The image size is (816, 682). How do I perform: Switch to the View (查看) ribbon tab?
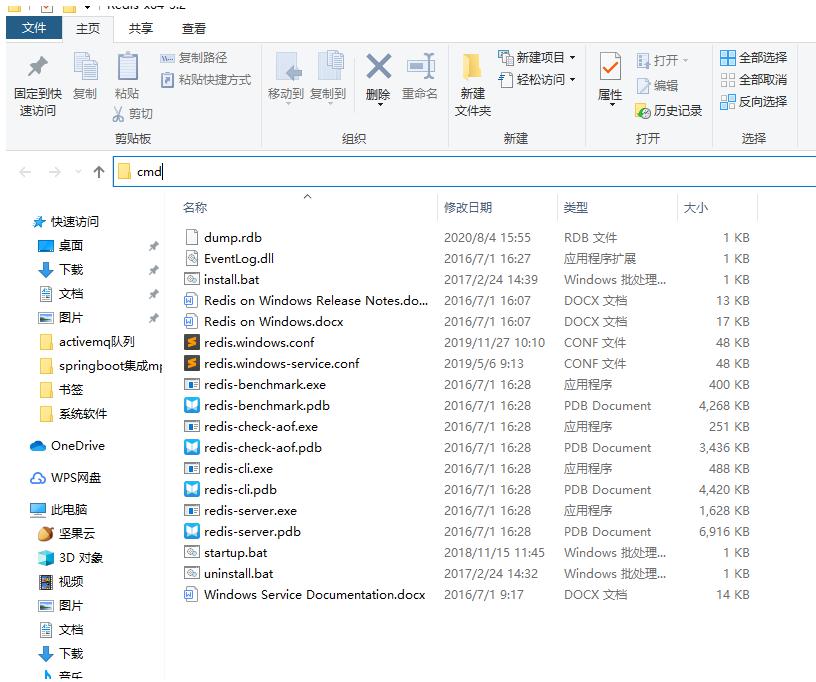(194, 29)
